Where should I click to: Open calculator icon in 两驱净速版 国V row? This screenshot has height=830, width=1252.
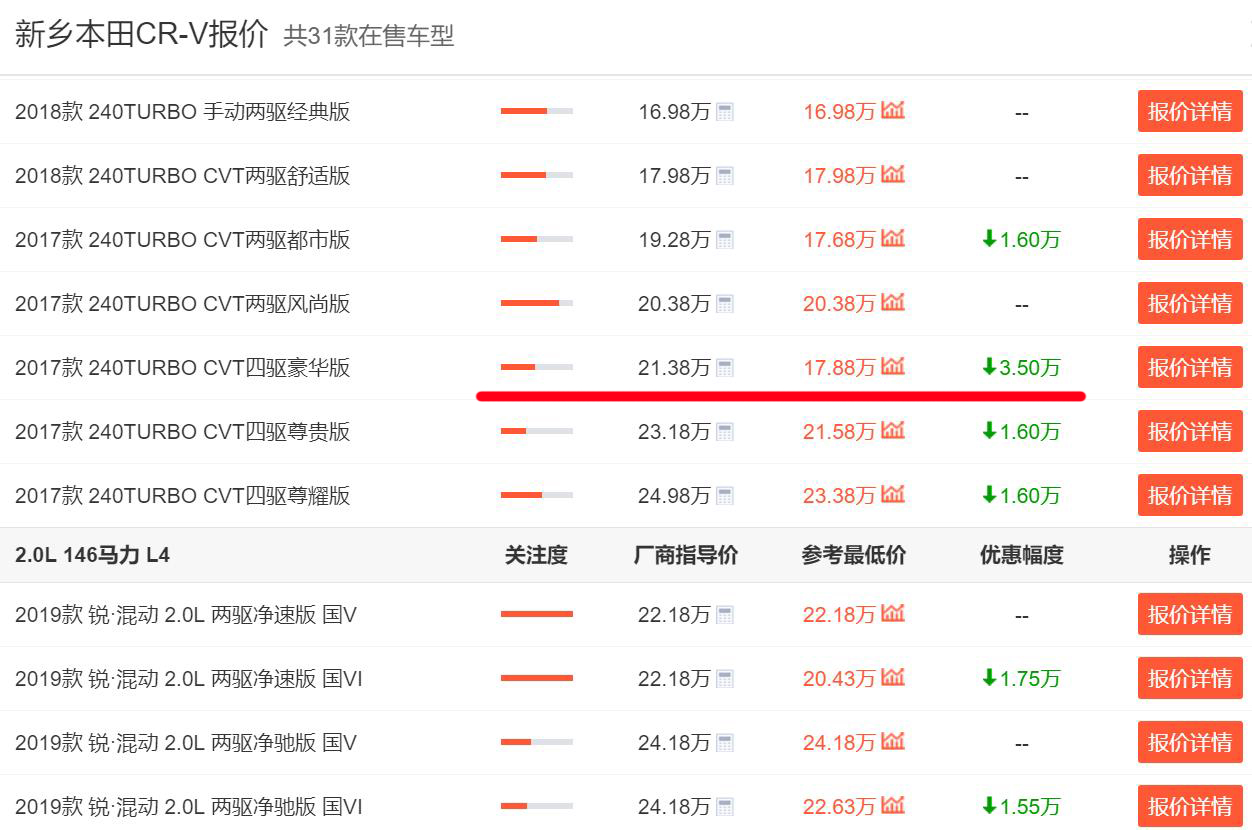click(x=725, y=615)
